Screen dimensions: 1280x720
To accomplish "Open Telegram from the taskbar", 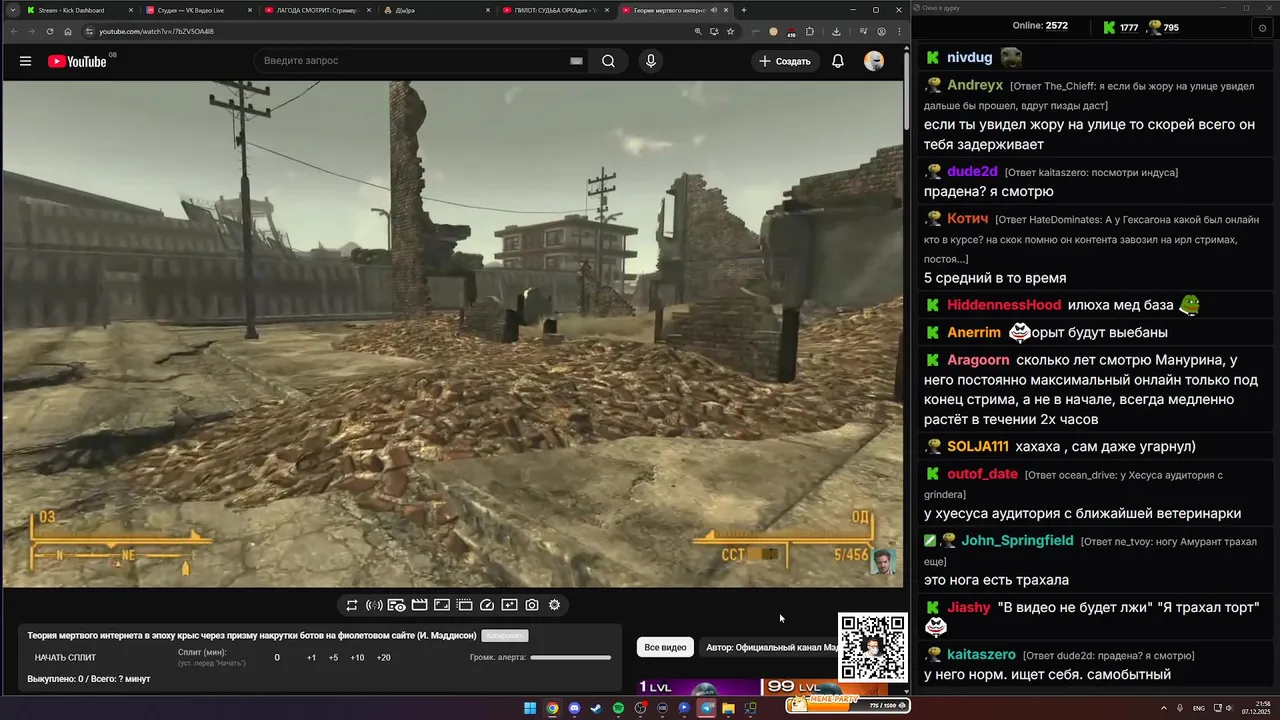I will coord(706,708).
